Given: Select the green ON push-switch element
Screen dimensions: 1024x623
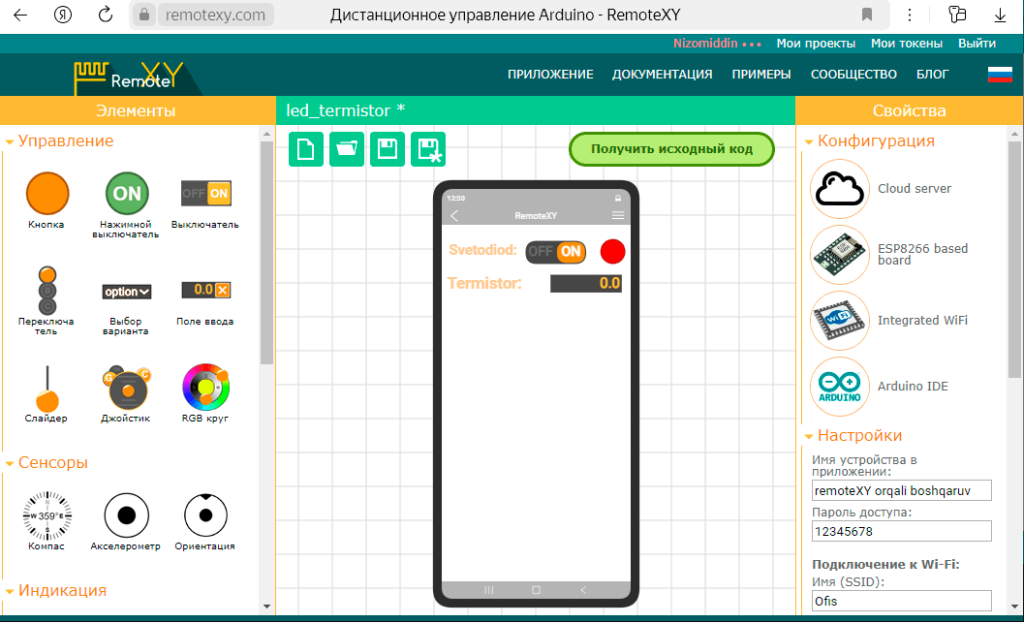Looking at the screenshot, I should coord(126,193).
